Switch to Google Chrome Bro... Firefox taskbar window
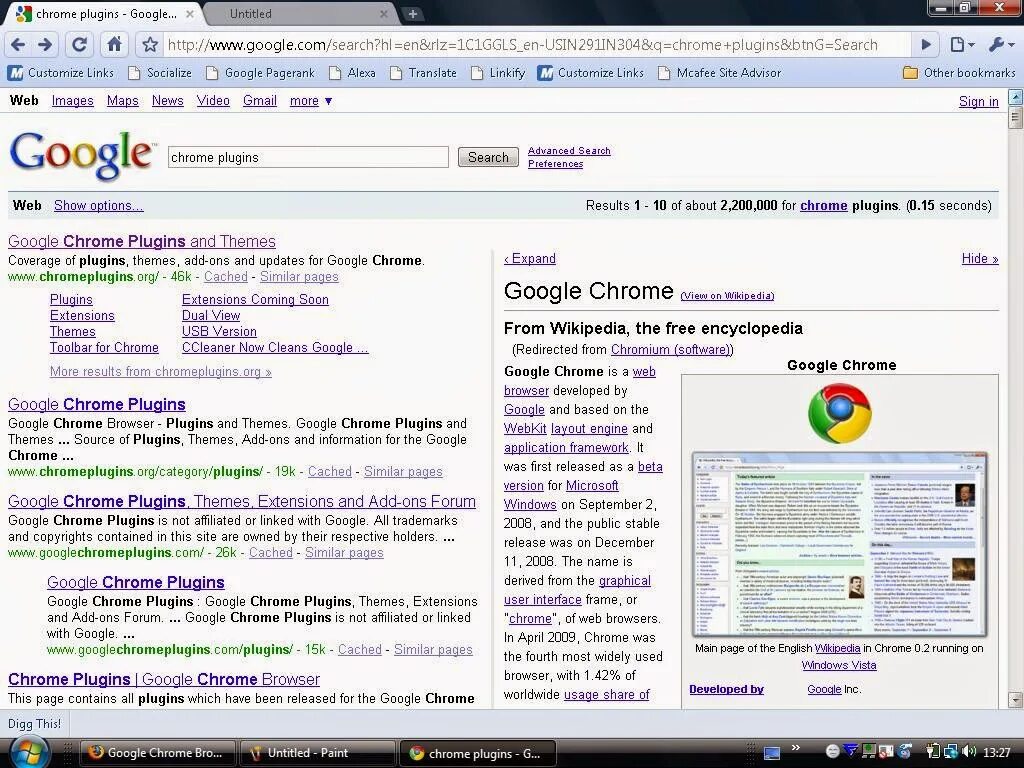 [x=157, y=753]
